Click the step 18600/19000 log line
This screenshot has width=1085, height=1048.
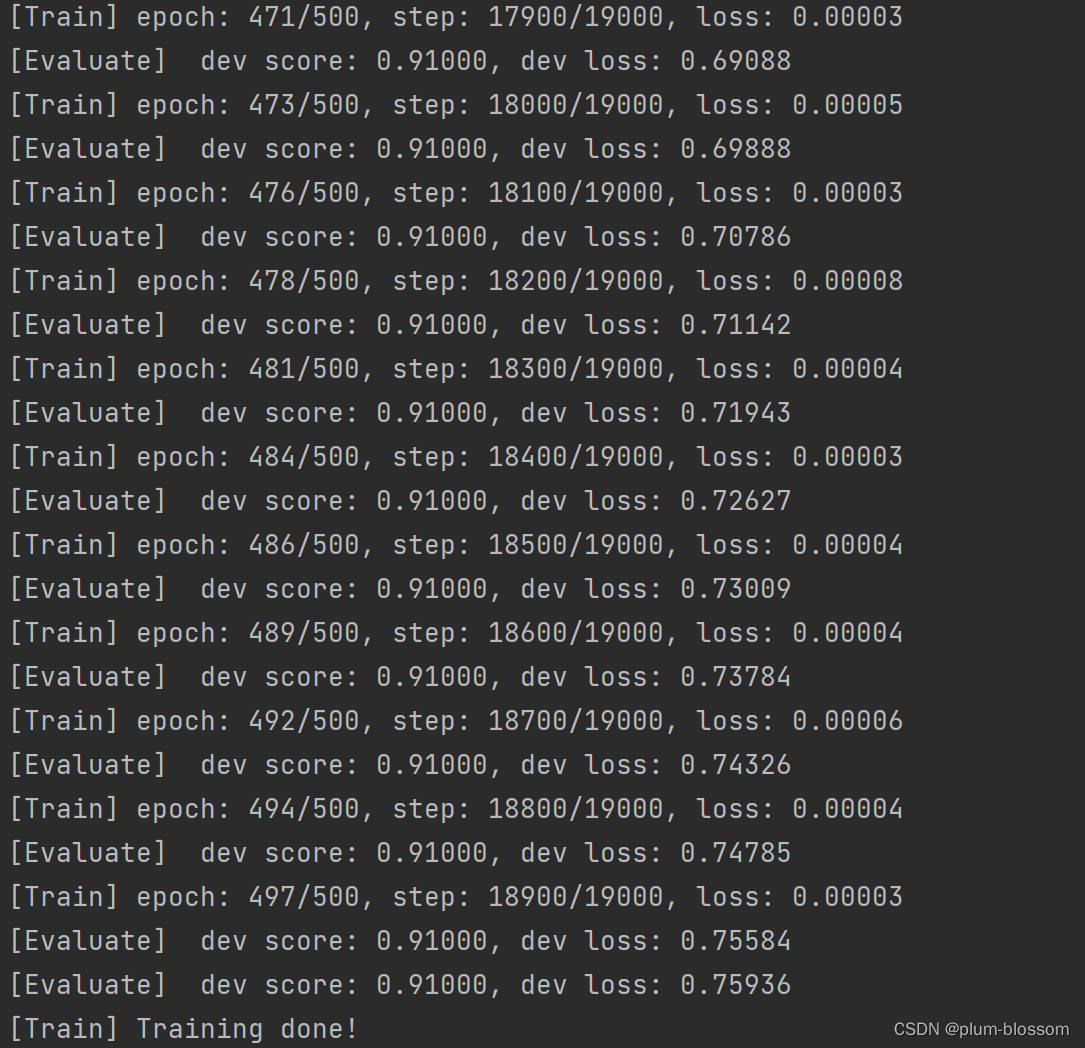[456, 632]
